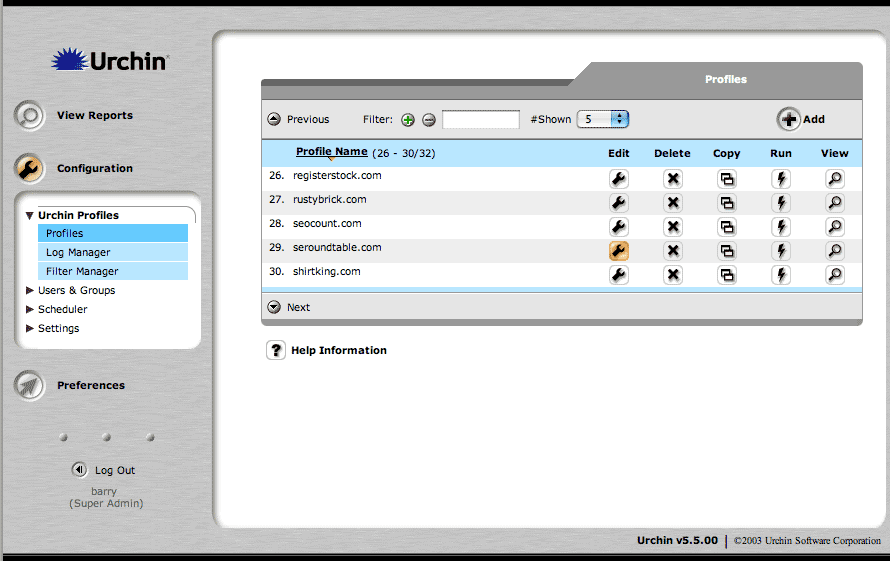Run the registerstock.com profile
This screenshot has height=561, width=890.
pos(781,179)
